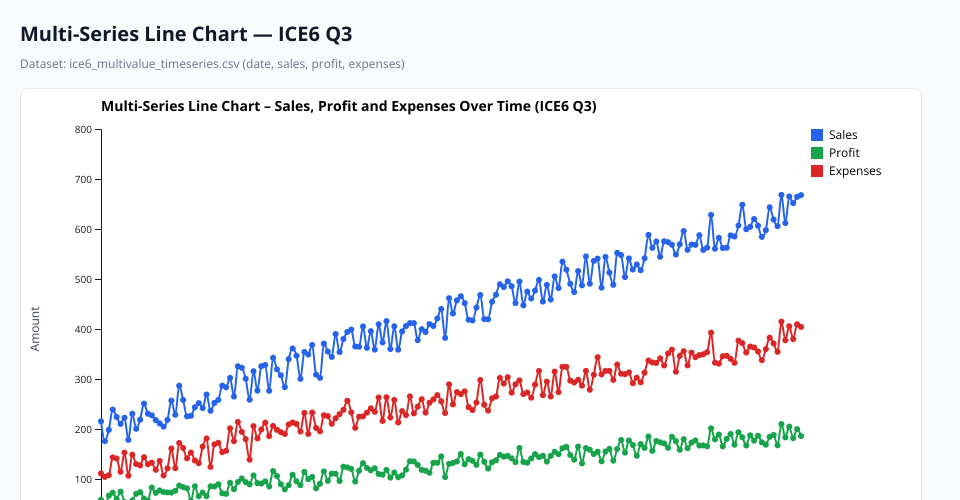
Task: Click the final data point of Expenses line
Action: coord(801,327)
